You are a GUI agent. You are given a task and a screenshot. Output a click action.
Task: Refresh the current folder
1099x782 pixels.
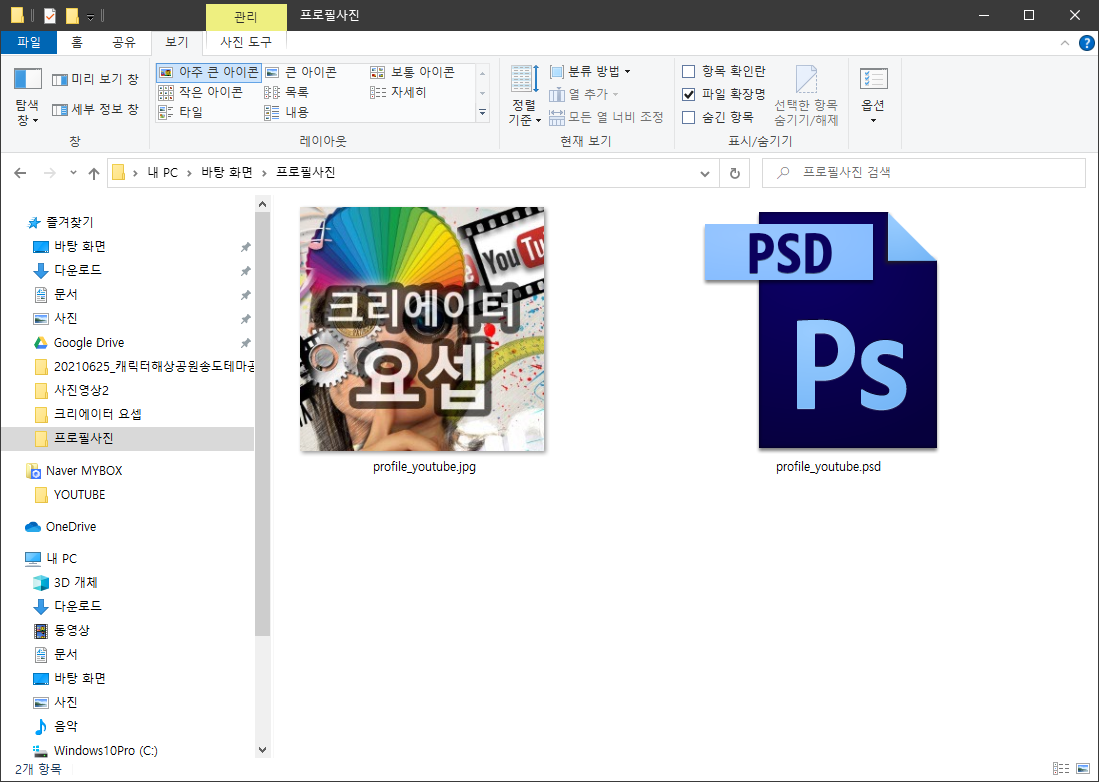pos(735,173)
